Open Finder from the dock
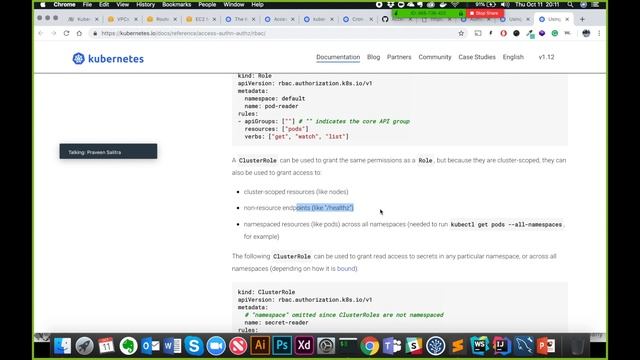The width and height of the screenshot is (640, 360). 62,346
